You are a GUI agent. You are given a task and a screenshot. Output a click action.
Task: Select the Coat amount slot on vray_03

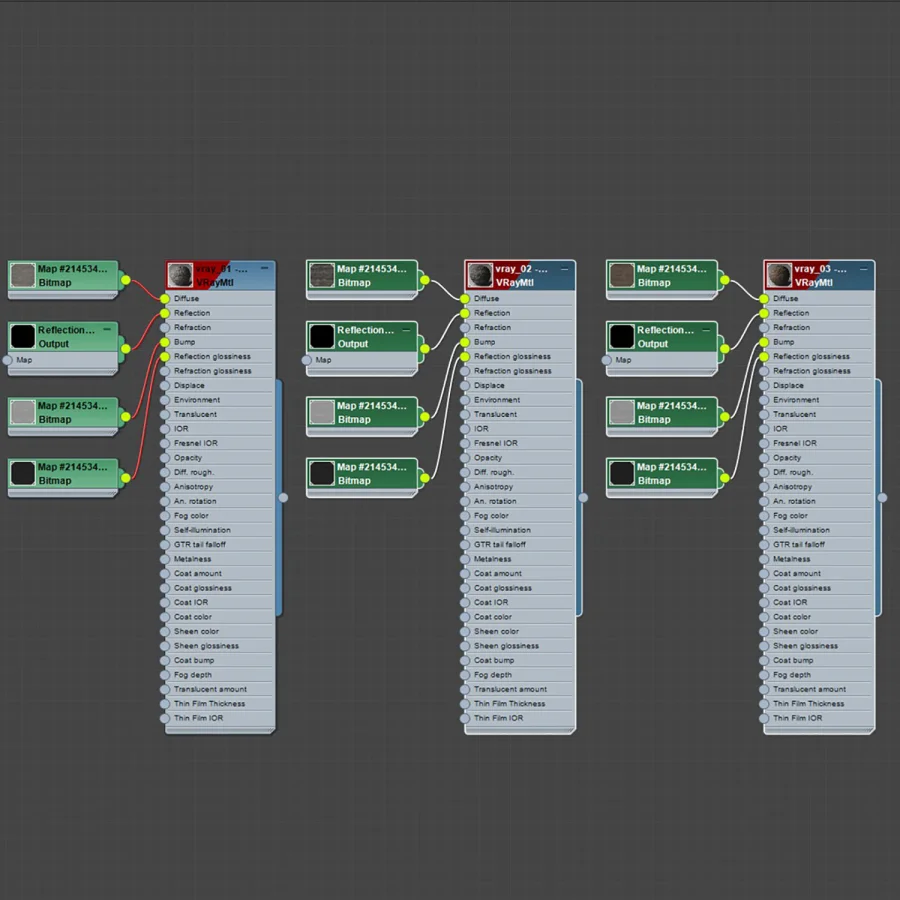(x=818, y=573)
